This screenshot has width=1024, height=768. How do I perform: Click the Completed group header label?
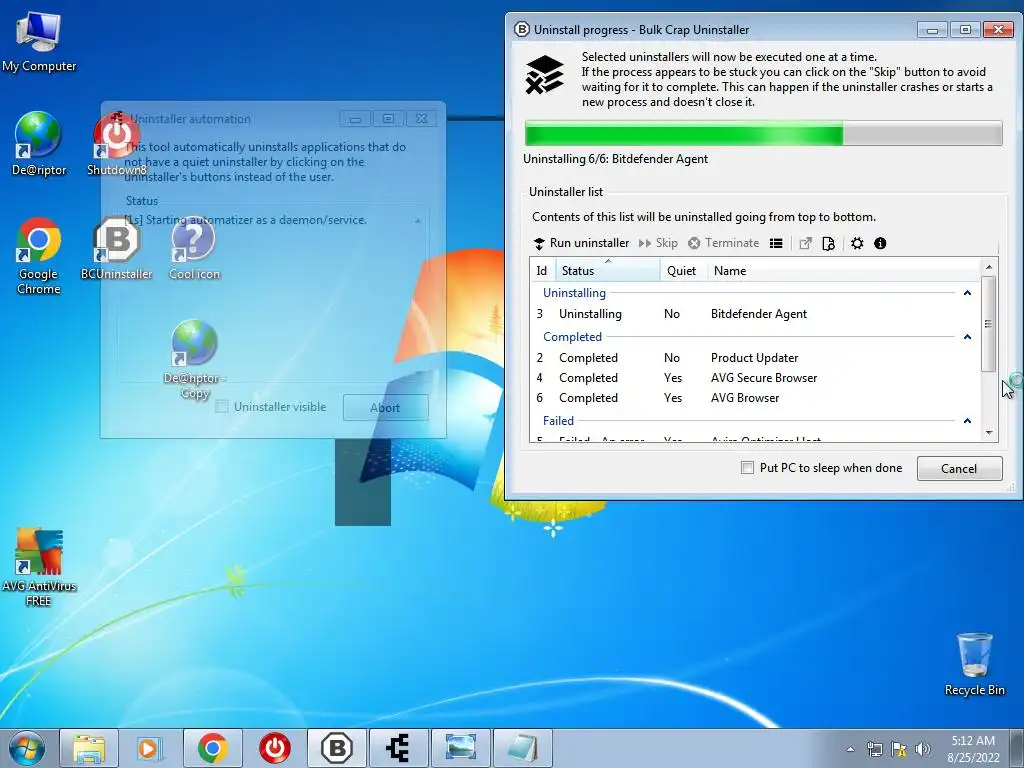point(572,337)
